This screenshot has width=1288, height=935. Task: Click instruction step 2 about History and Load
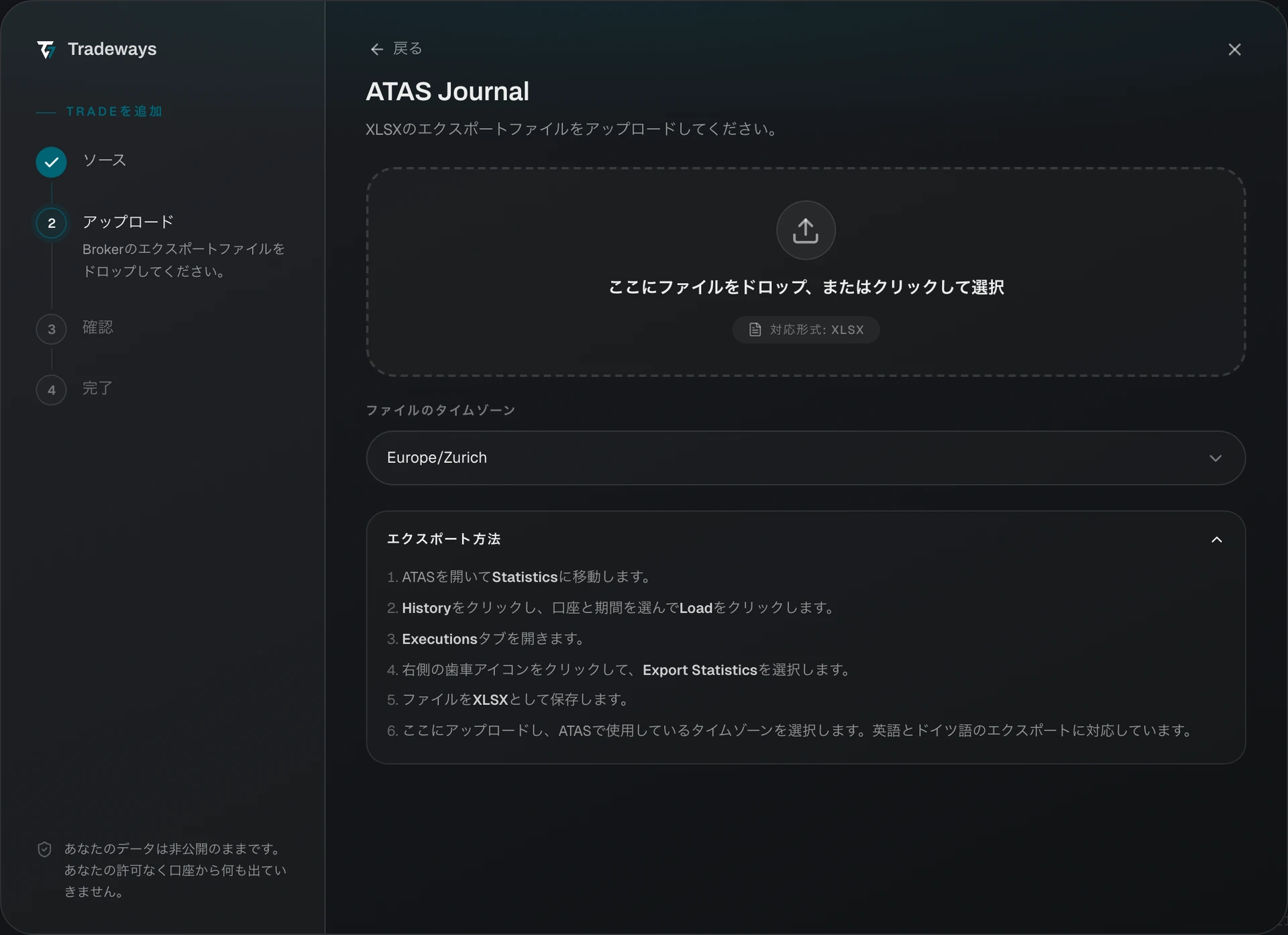(x=612, y=608)
